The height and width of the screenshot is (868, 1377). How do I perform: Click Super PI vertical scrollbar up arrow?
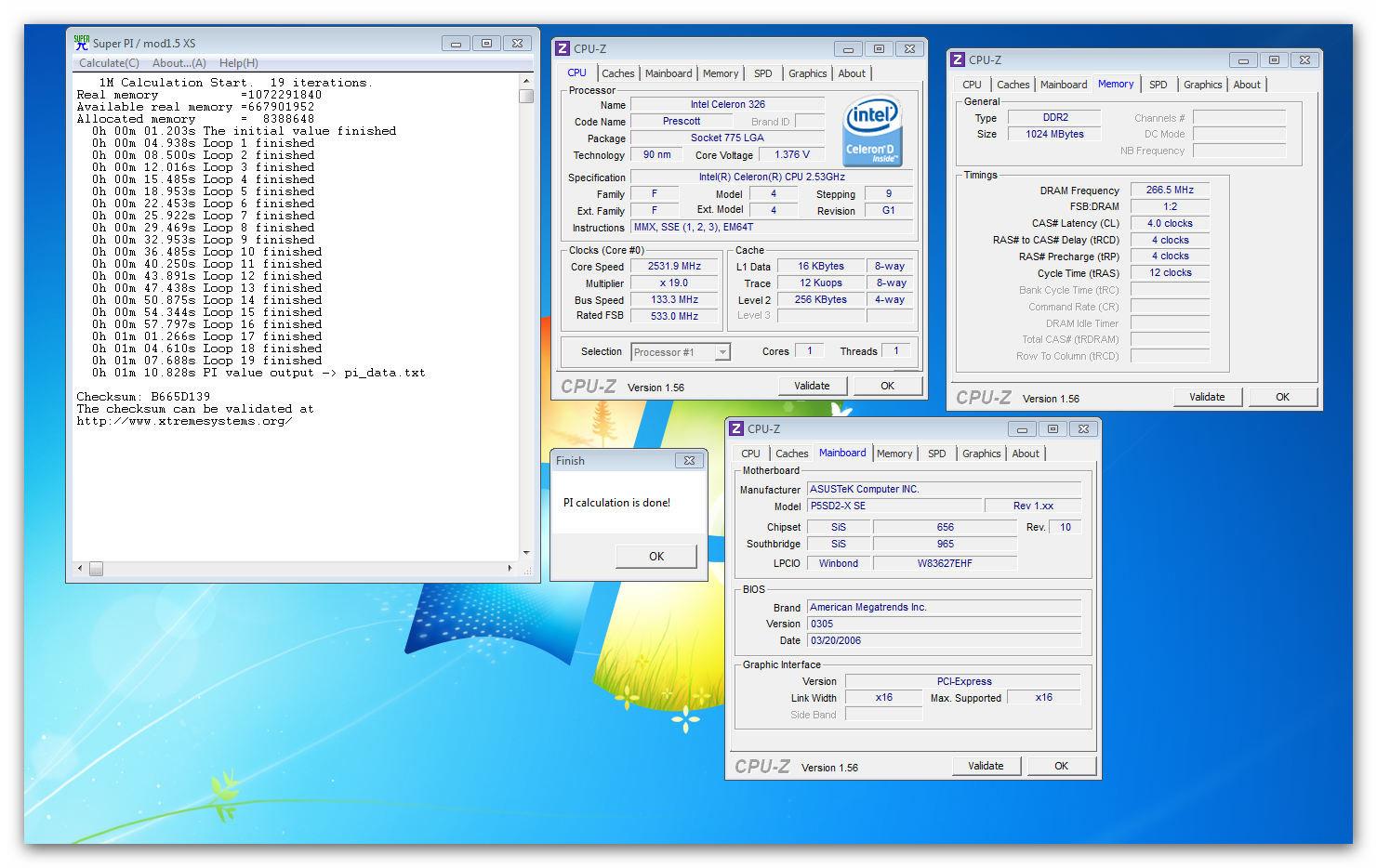(526, 81)
